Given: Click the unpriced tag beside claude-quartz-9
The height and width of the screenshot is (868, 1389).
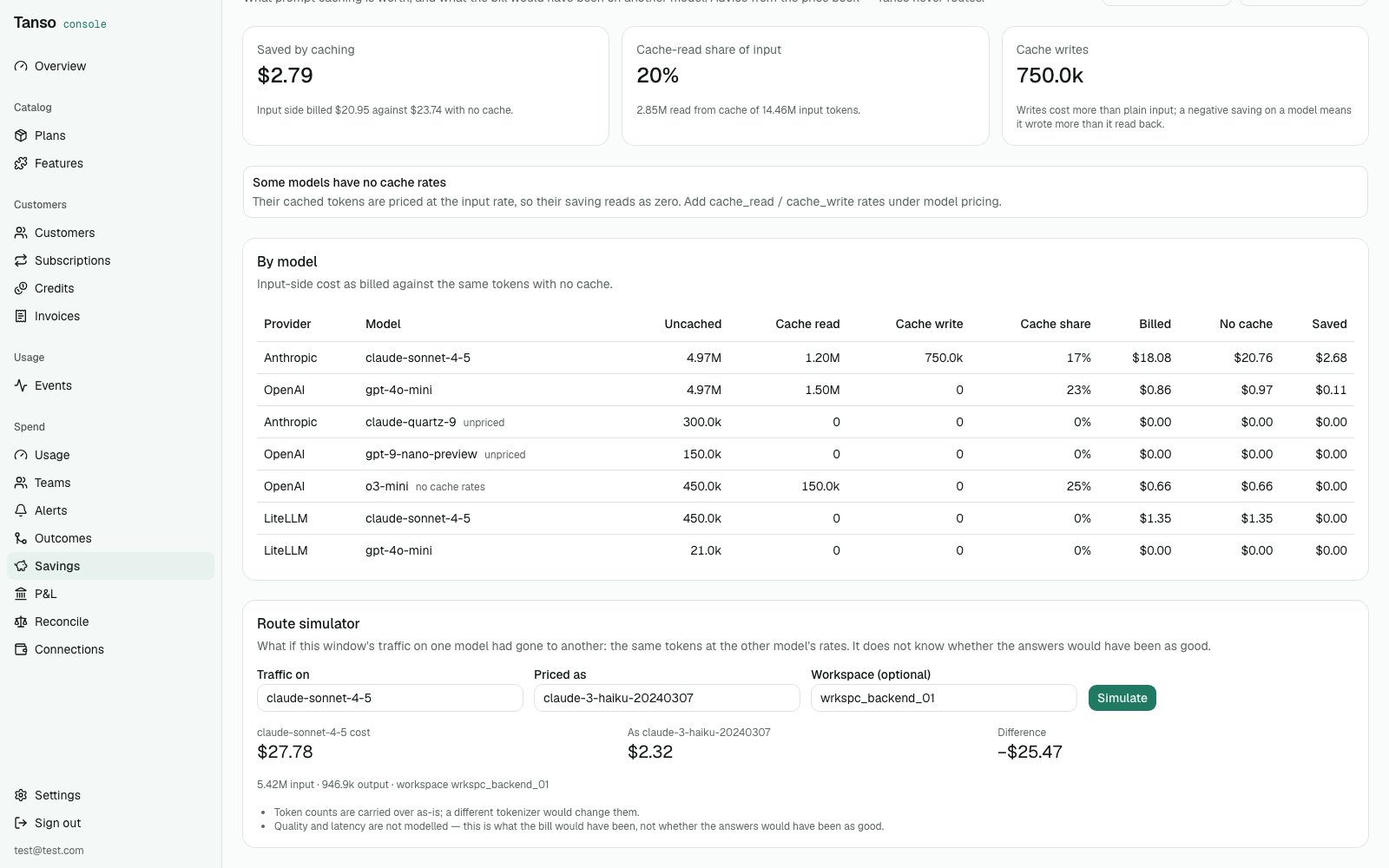Looking at the screenshot, I should tap(484, 423).
